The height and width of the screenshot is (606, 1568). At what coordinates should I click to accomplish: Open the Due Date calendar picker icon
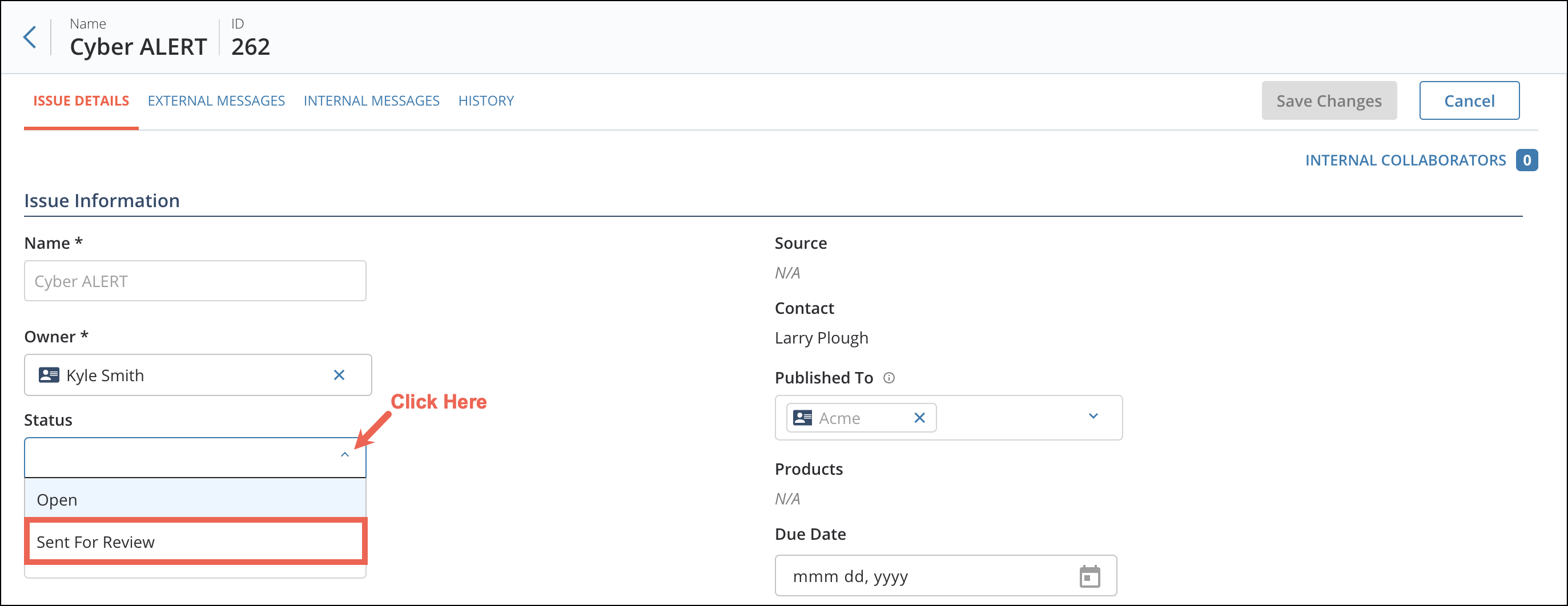[1089, 576]
